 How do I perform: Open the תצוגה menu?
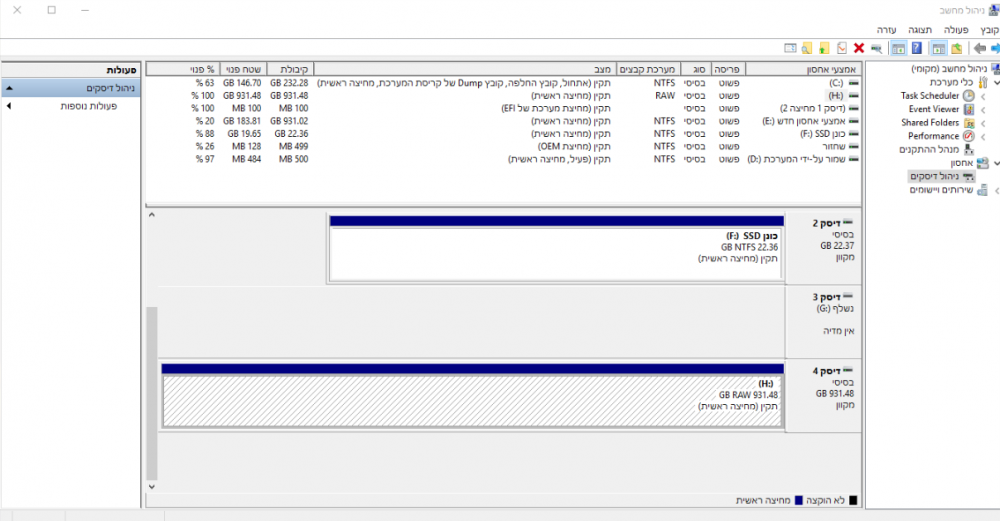(920, 30)
